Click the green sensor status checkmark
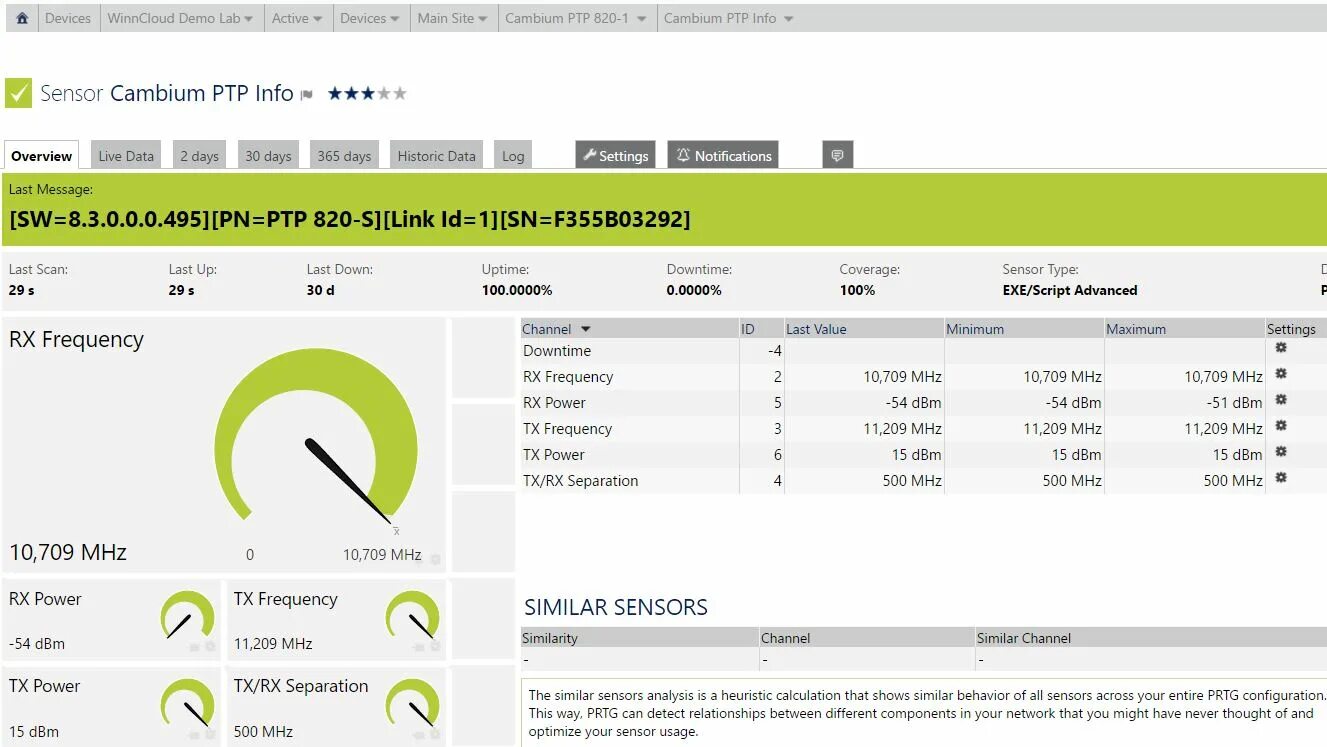Viewport: 1327px width, 747px height. point(18,93)
